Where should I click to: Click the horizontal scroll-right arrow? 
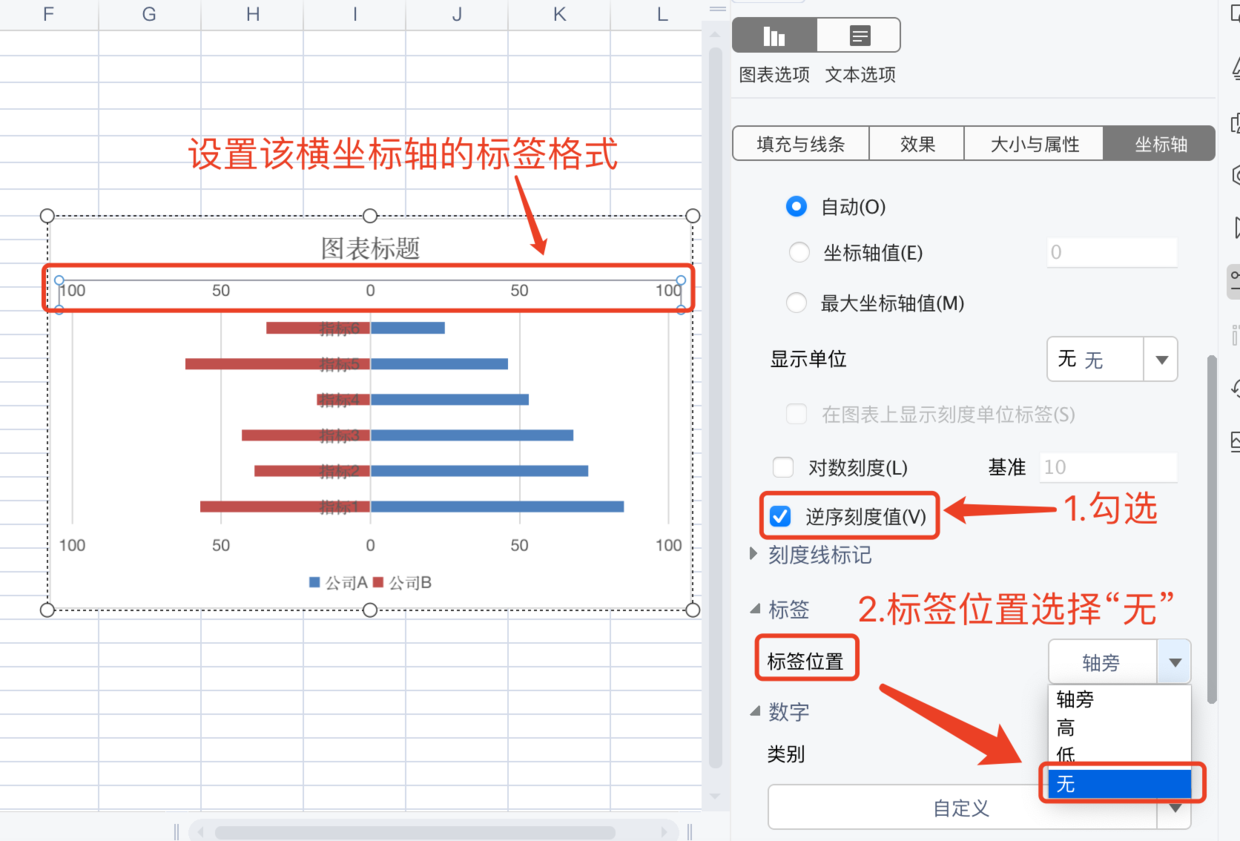pyautogui.click(x=664, y=832)
